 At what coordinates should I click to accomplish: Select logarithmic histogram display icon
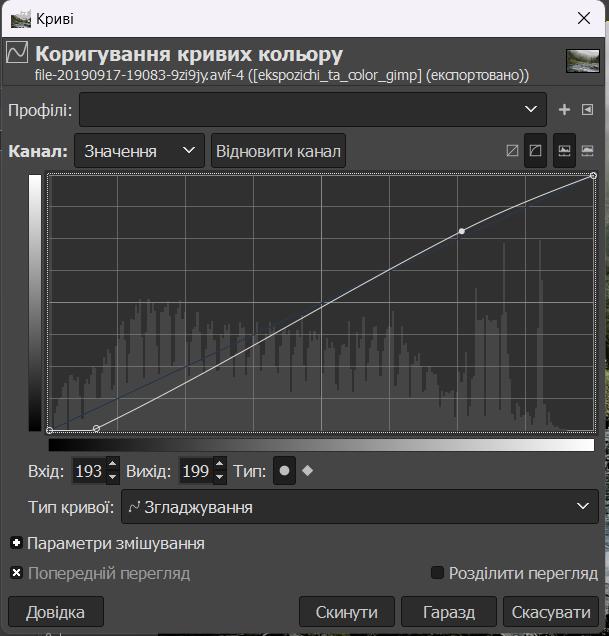[587, 151]
